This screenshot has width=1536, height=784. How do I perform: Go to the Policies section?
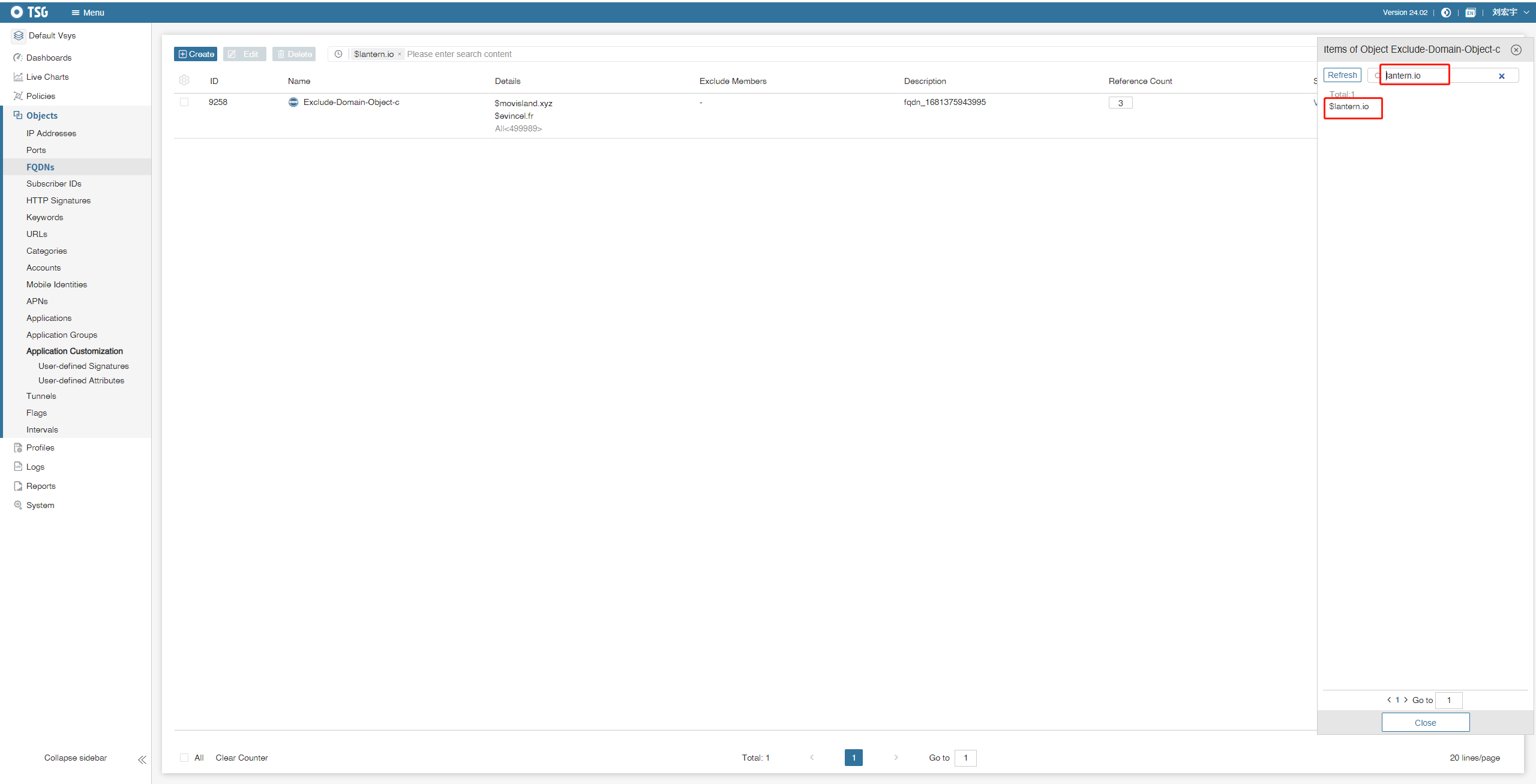point(40,96)
